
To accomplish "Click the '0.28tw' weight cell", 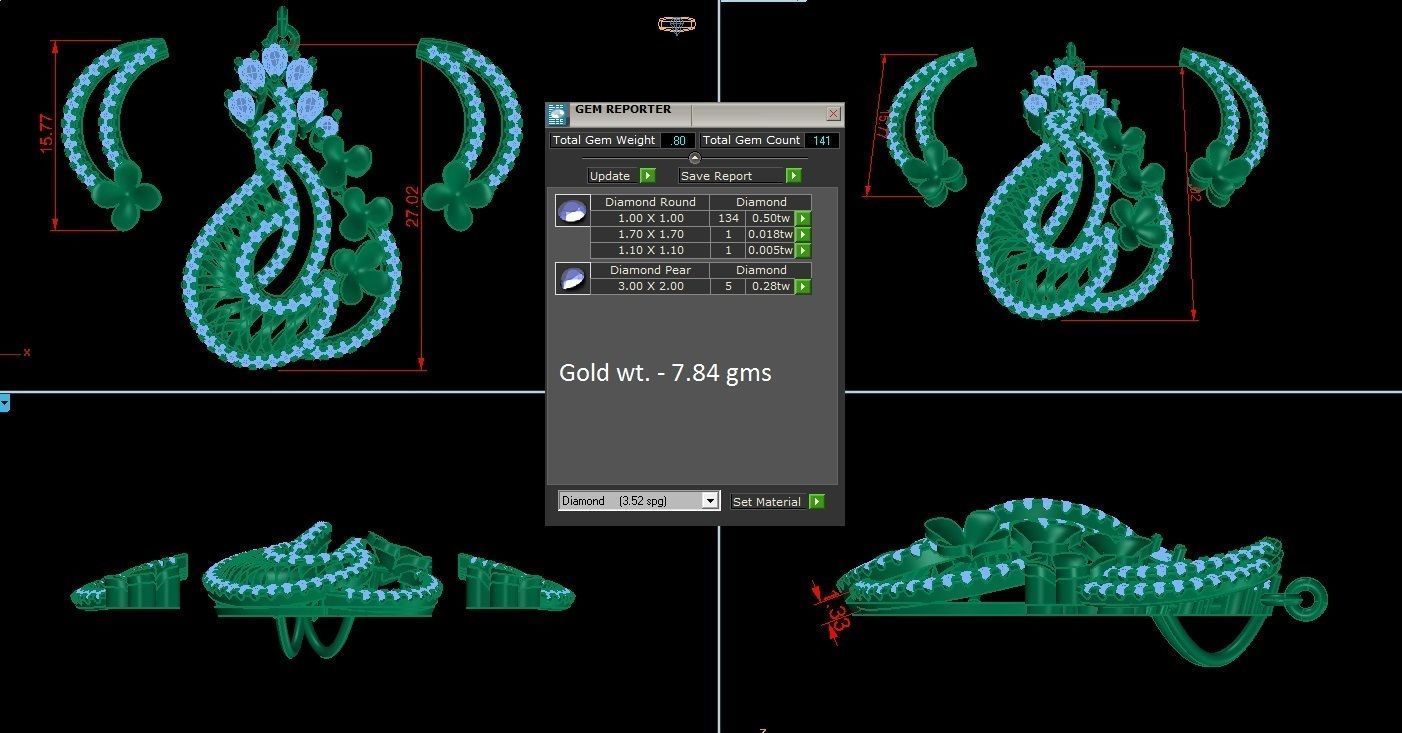I will point(771,286).
